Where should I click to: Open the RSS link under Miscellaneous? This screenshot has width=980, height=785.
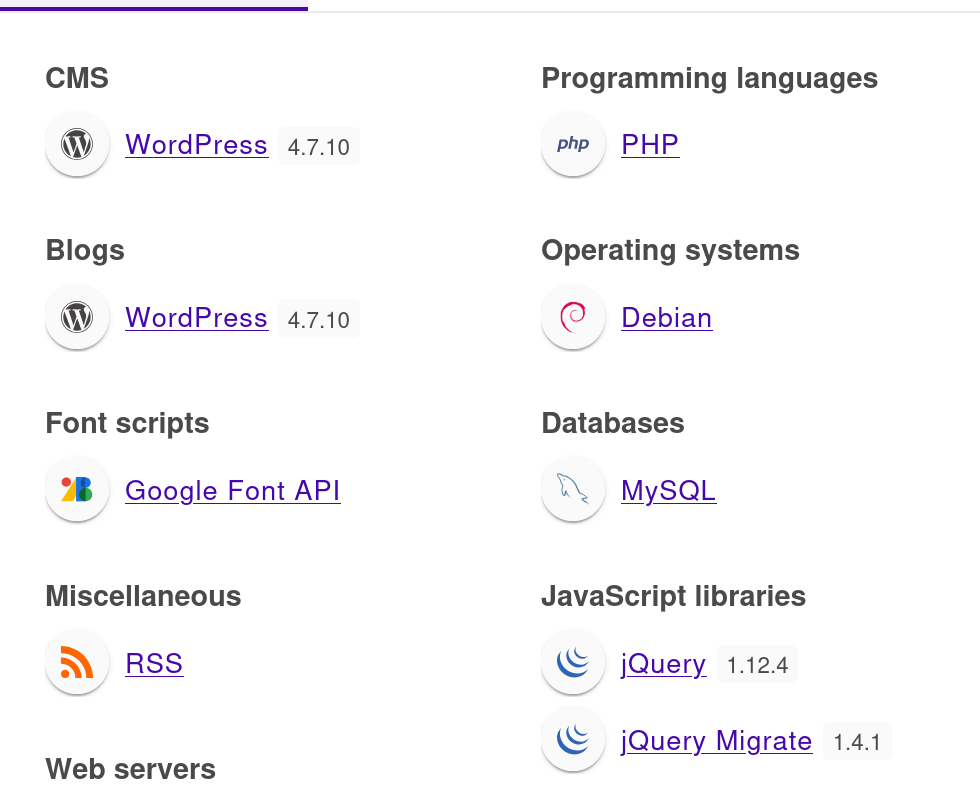coord(154,664)
